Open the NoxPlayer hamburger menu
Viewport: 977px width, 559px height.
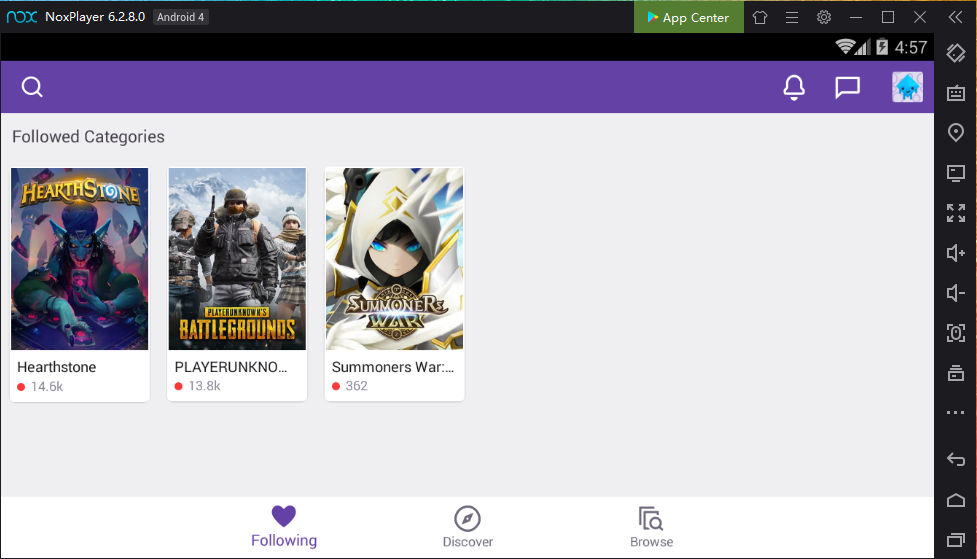(x=792, y=17)
